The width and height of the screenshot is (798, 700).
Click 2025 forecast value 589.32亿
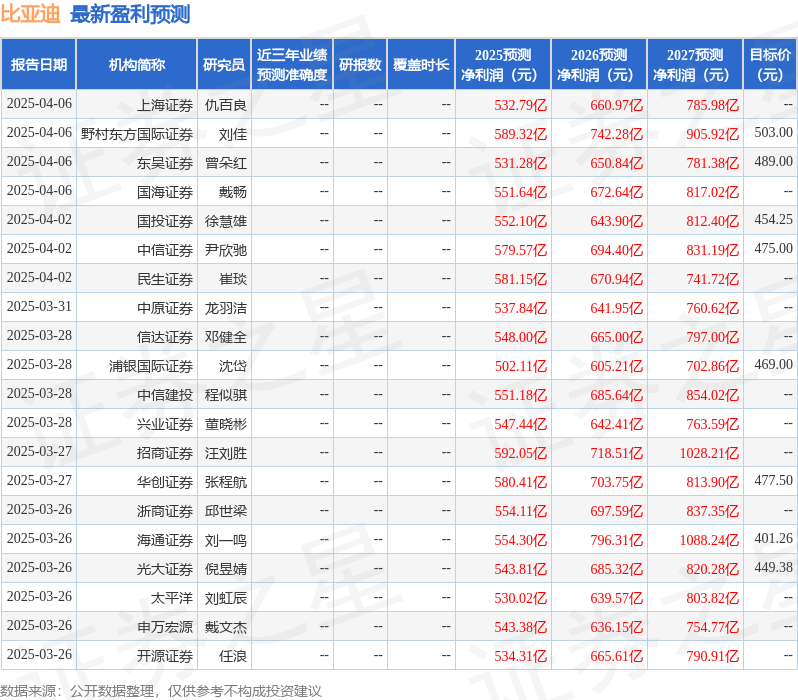[521, 134]
